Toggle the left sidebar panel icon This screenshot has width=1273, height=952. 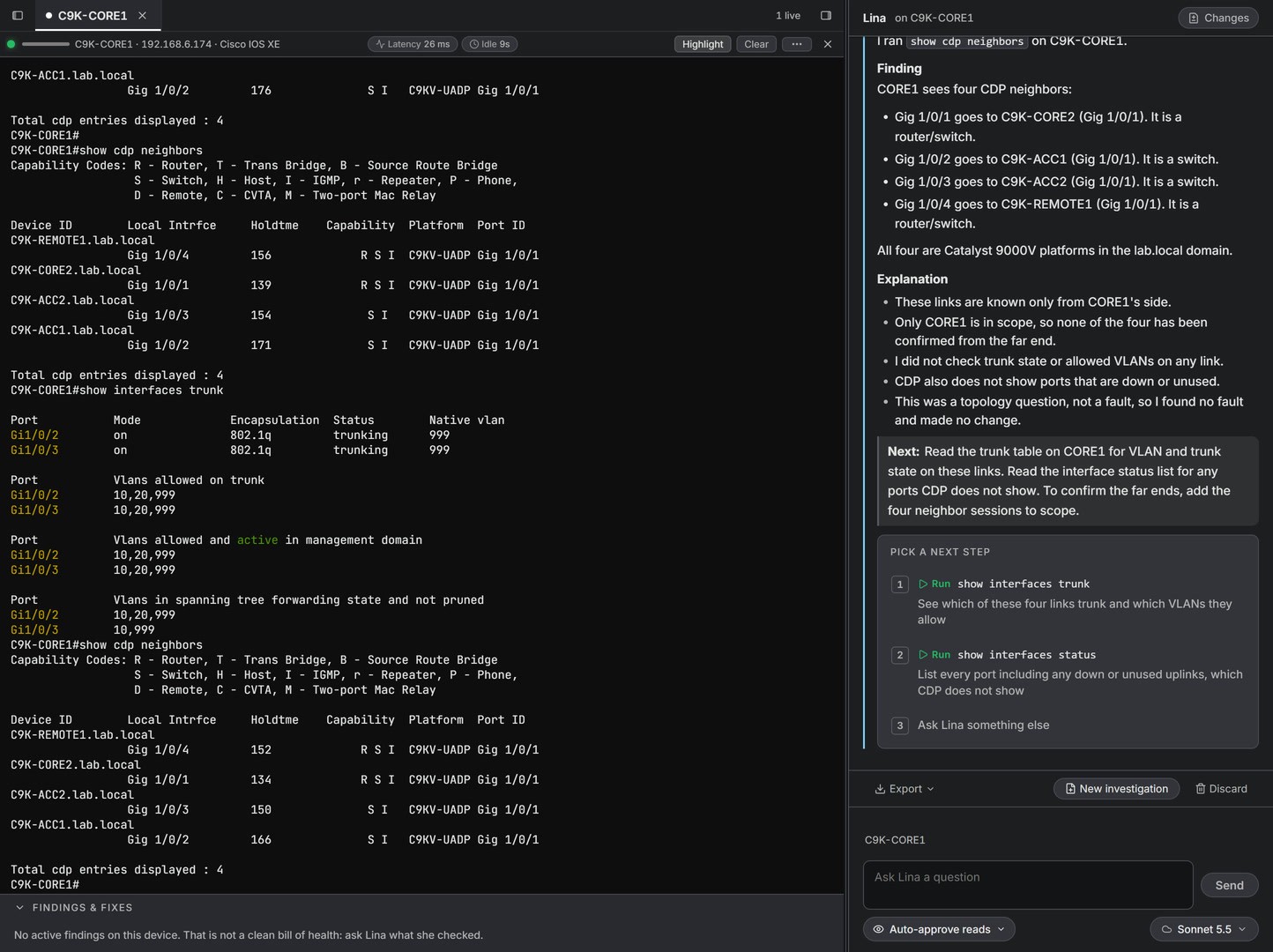coord(17,15)
